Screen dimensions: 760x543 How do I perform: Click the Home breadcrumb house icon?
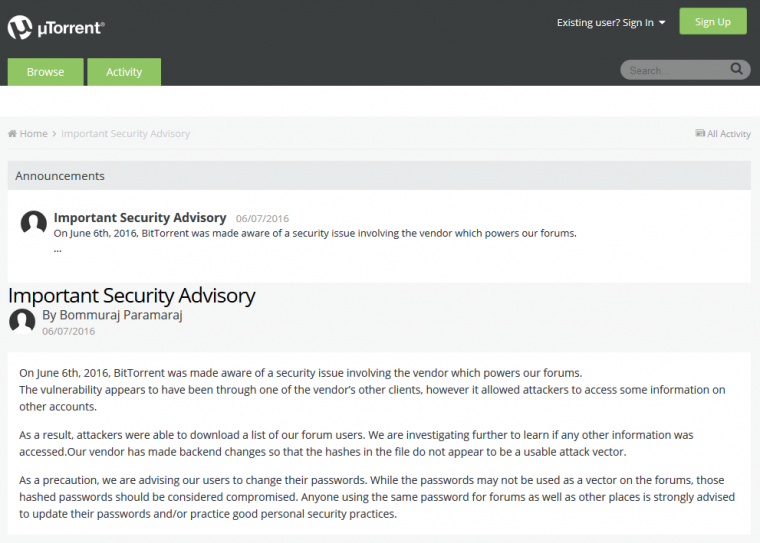tap(12, 133)
